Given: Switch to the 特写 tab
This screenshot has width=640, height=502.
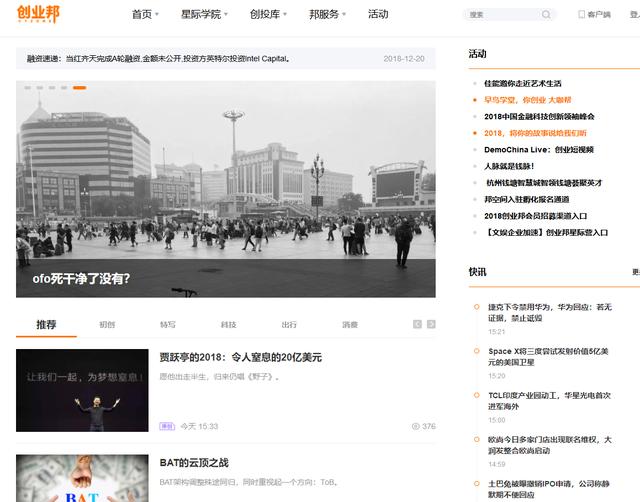Looking at the screenshot, I should (x=168, y=325).
